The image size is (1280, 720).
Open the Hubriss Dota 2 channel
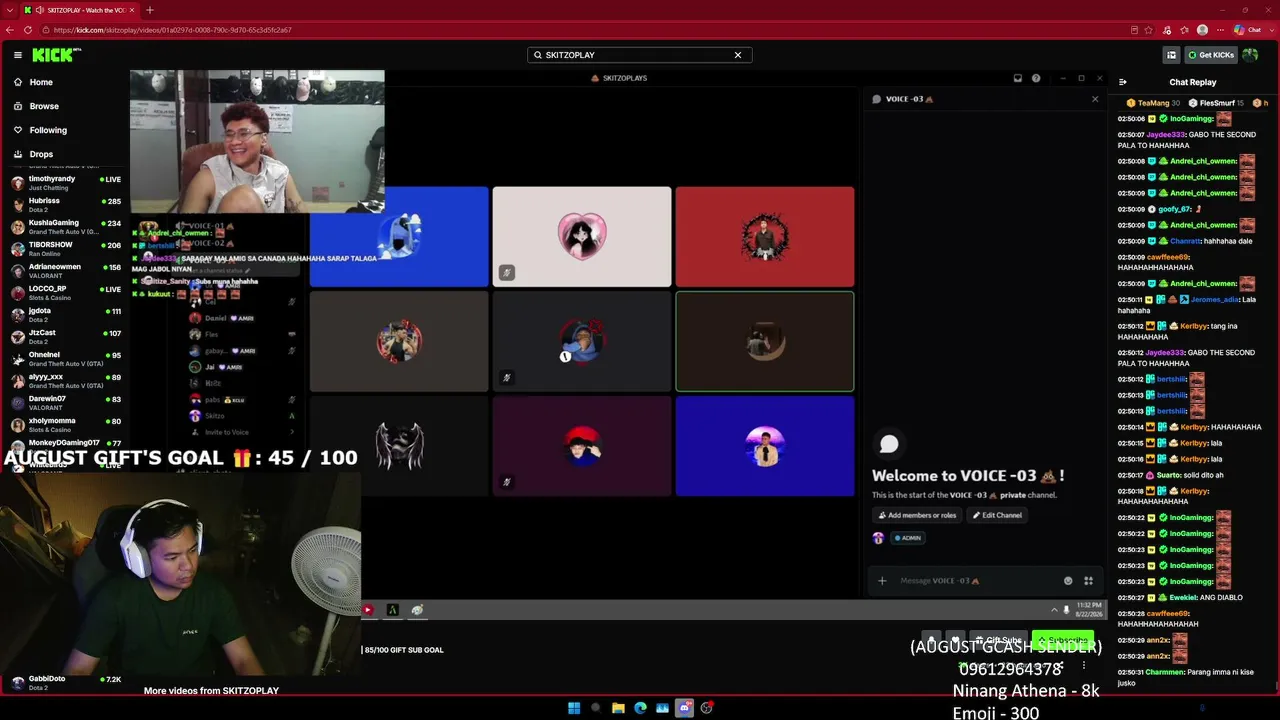point(64,205)
